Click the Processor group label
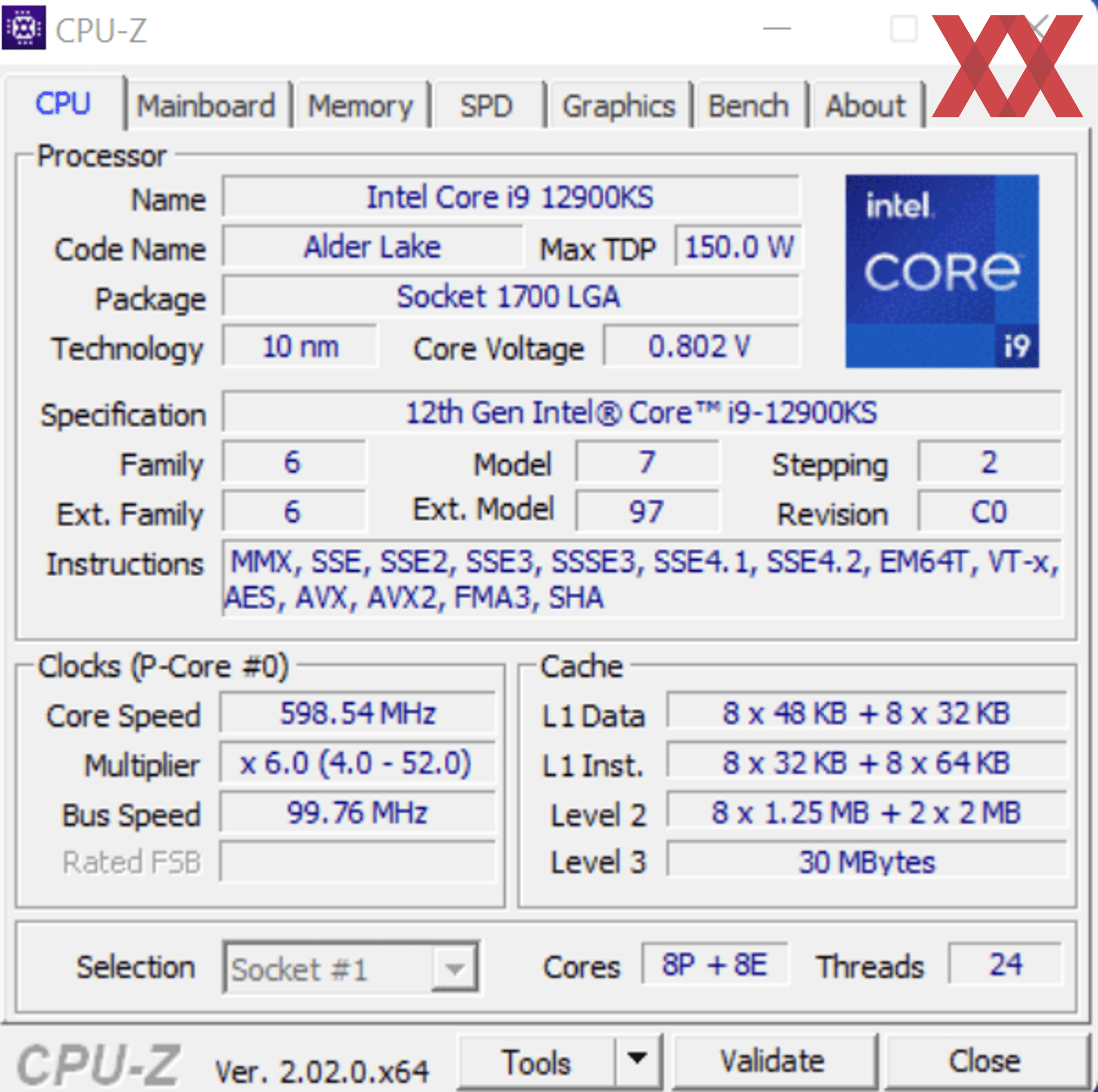This screenshot has width=1098, height=1092. pos(102,156)
